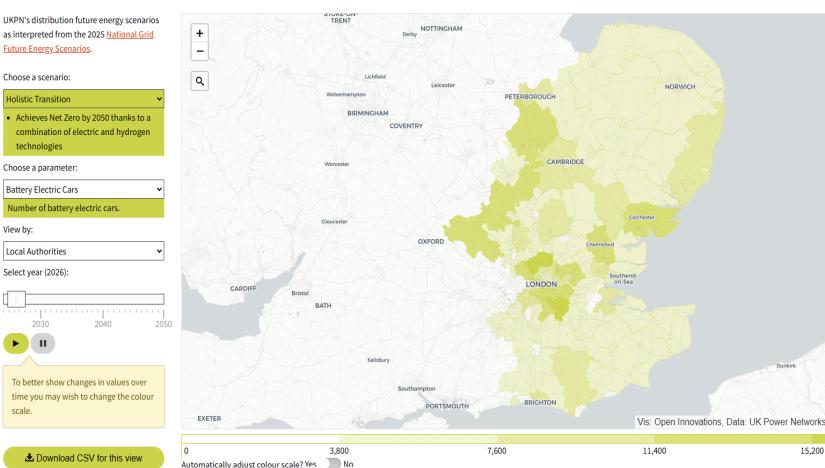Click the COVENTRY label on the map

coord(406,126)
